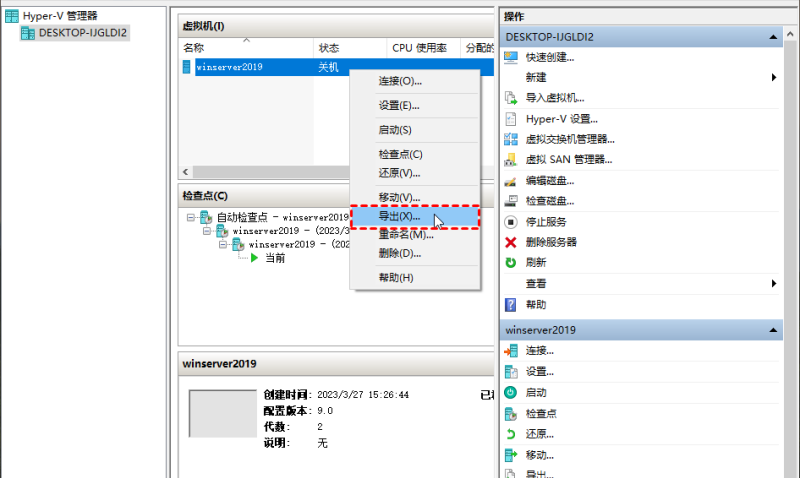Sort by the 状态 column header

click(350, 48)
